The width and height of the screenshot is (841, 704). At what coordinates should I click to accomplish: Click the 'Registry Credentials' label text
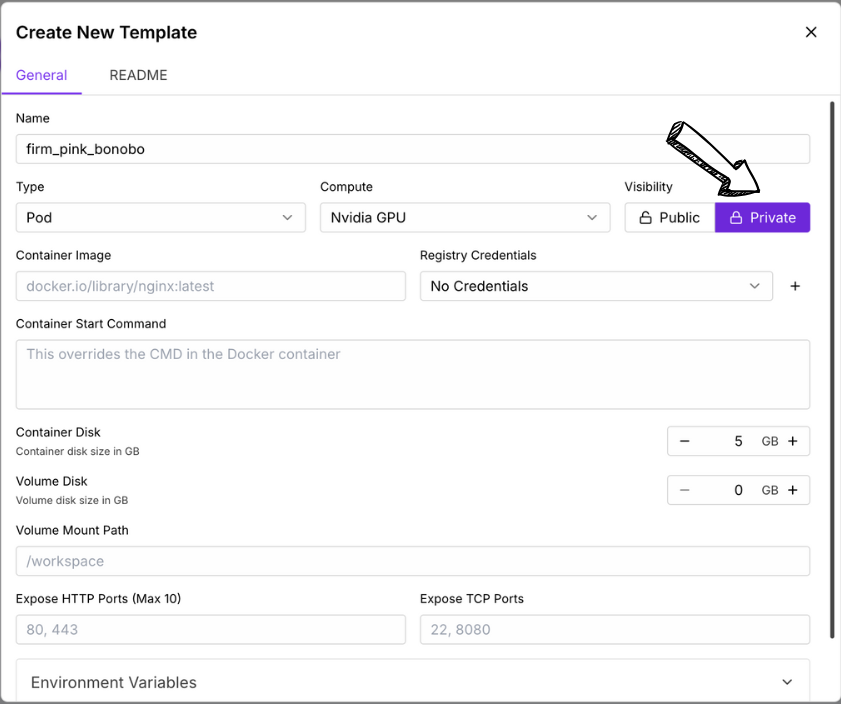(478, 255)
